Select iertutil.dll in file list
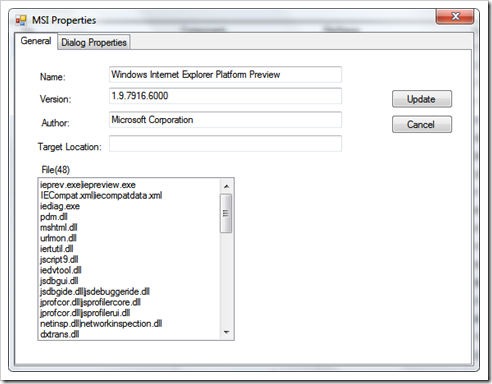492x384 pixels. 129,249
